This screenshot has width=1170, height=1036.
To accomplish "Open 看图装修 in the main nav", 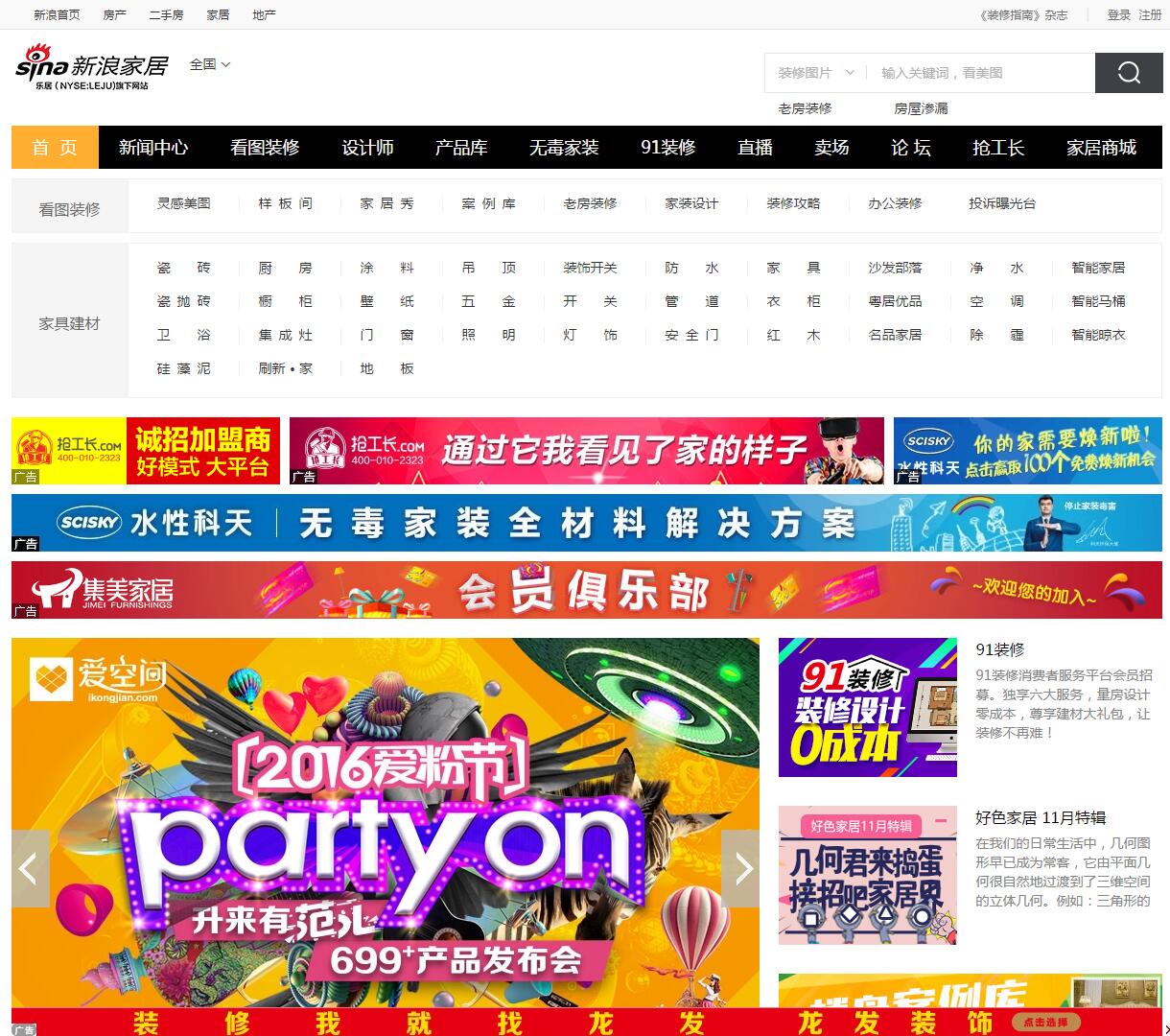I will pos(265,148).
